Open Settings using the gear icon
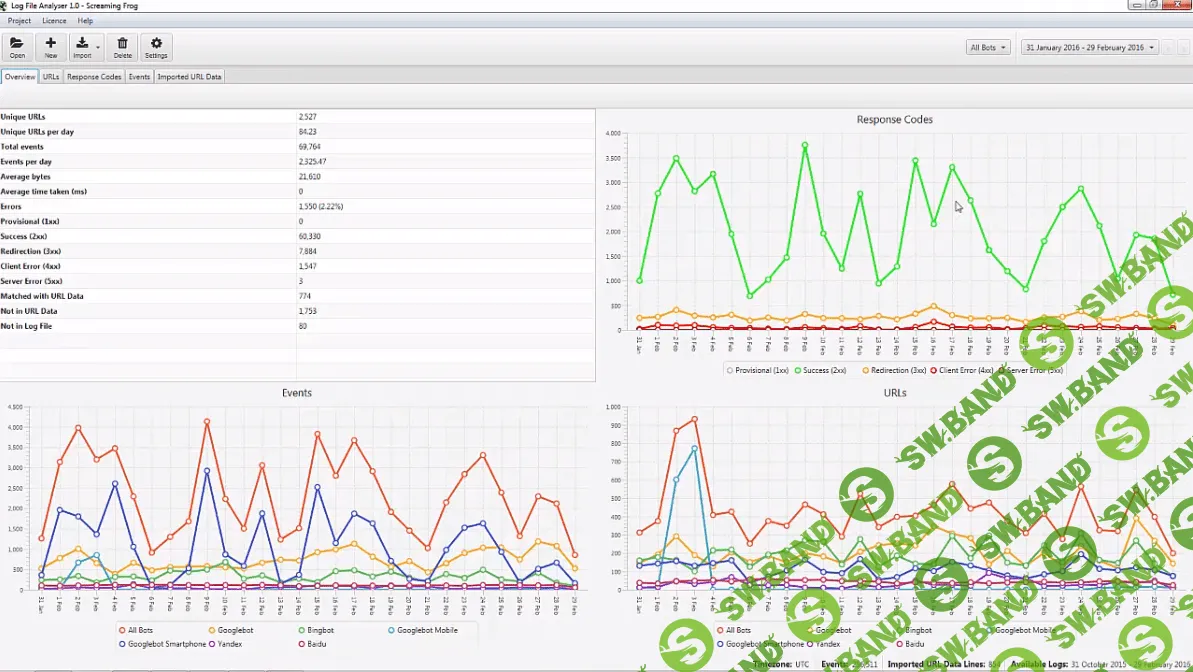Image resolution: width=1193 pixels, height=672 pixels. 156,46
